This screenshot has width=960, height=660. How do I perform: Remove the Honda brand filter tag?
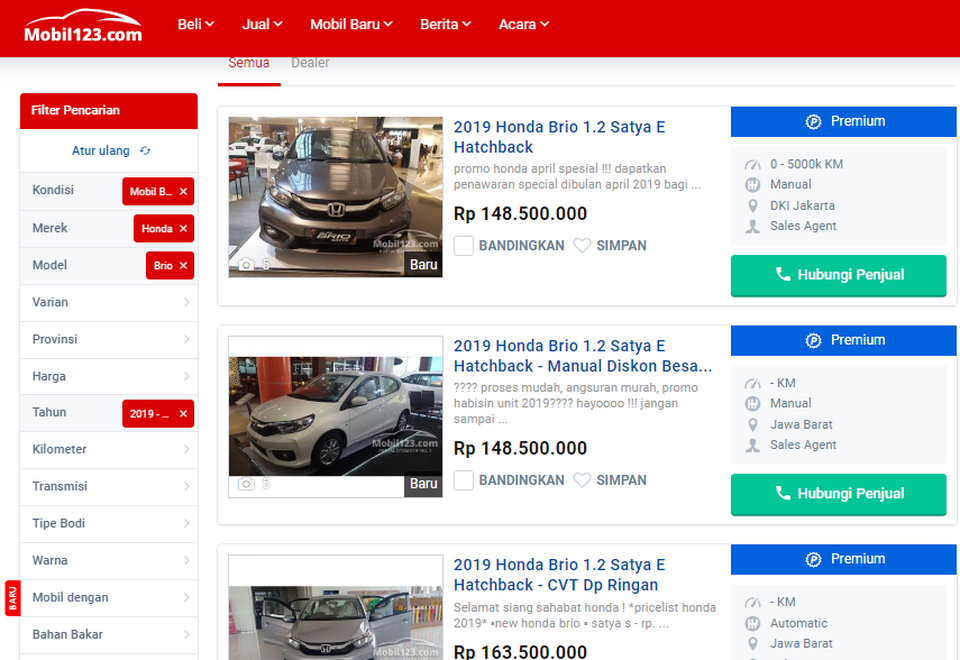[x=183, y=229]
